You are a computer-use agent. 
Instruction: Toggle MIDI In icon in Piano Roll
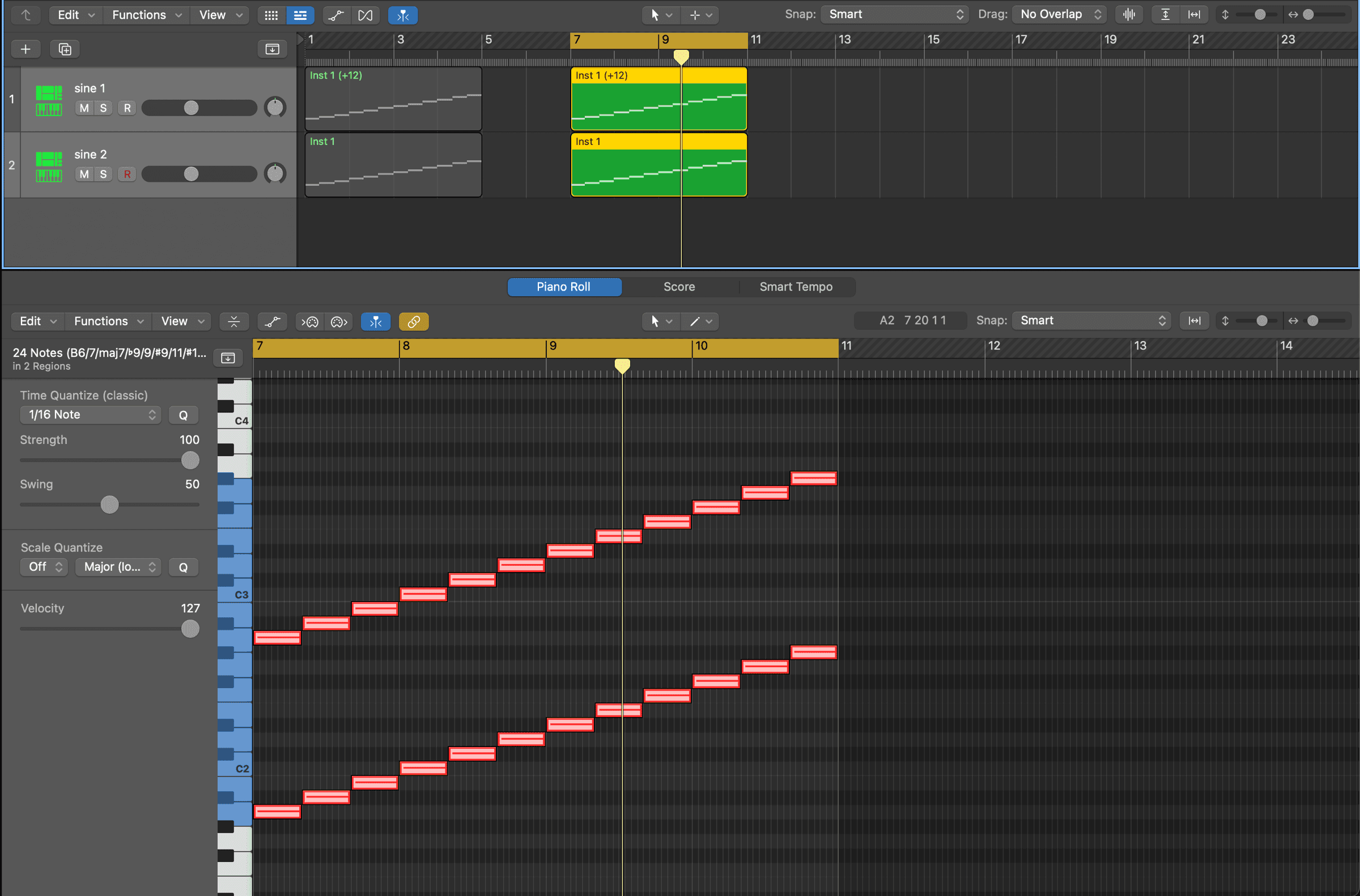point(310,322)
